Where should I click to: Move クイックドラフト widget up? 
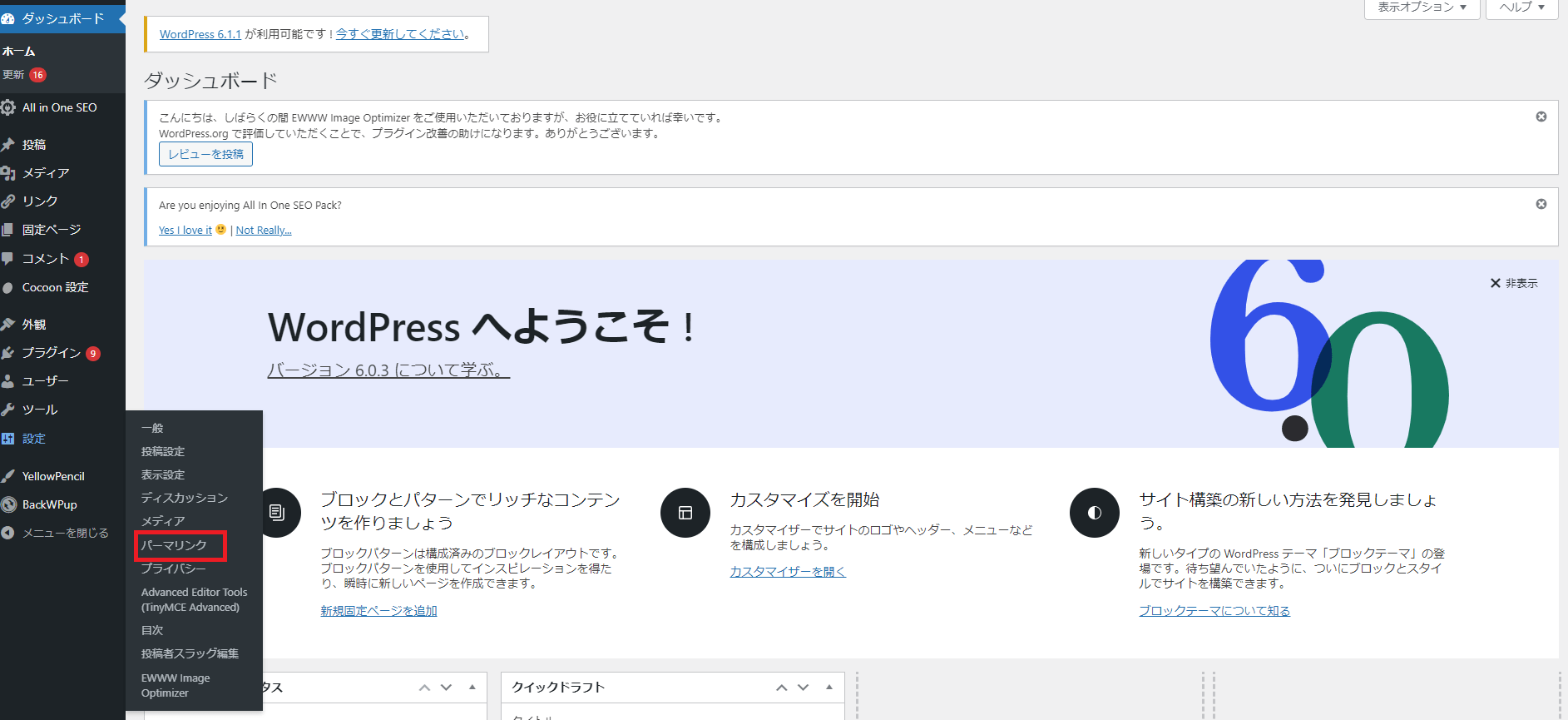tap(781, 688)
